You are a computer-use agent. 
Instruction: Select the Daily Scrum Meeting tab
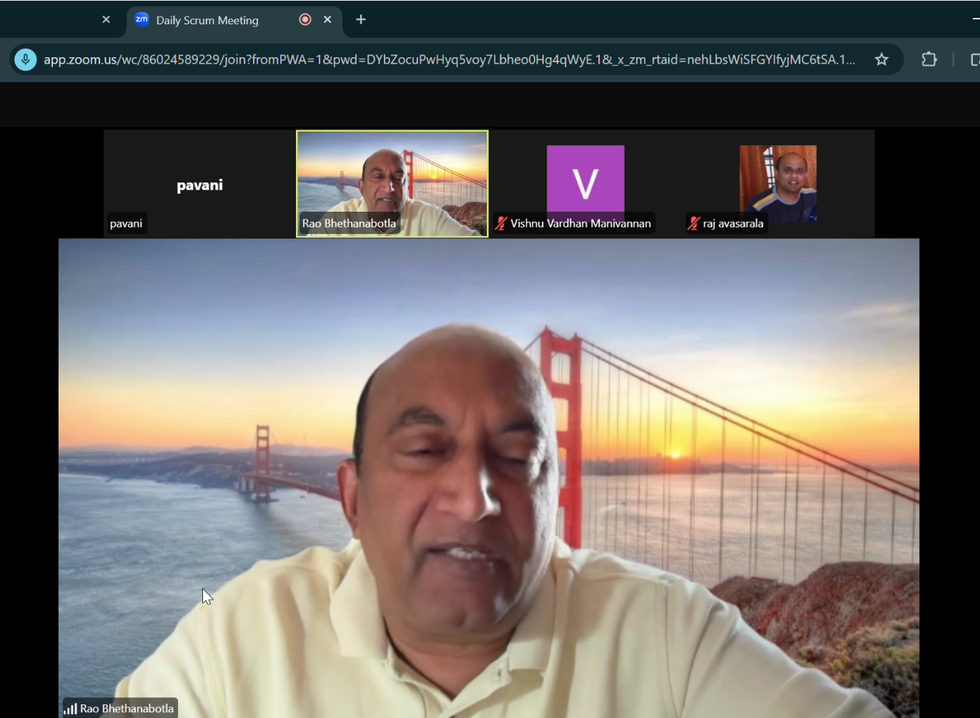(x=234, y=20)
